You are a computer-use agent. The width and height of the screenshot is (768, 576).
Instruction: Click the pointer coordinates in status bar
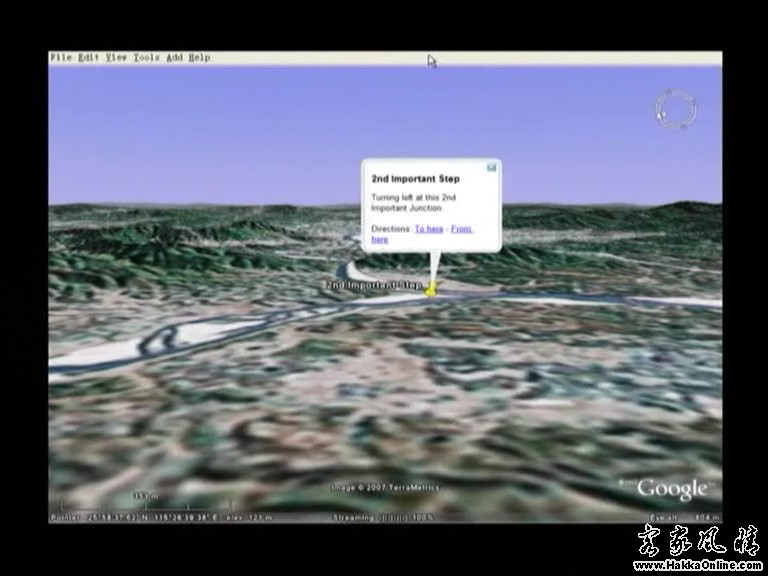[130, 517]
